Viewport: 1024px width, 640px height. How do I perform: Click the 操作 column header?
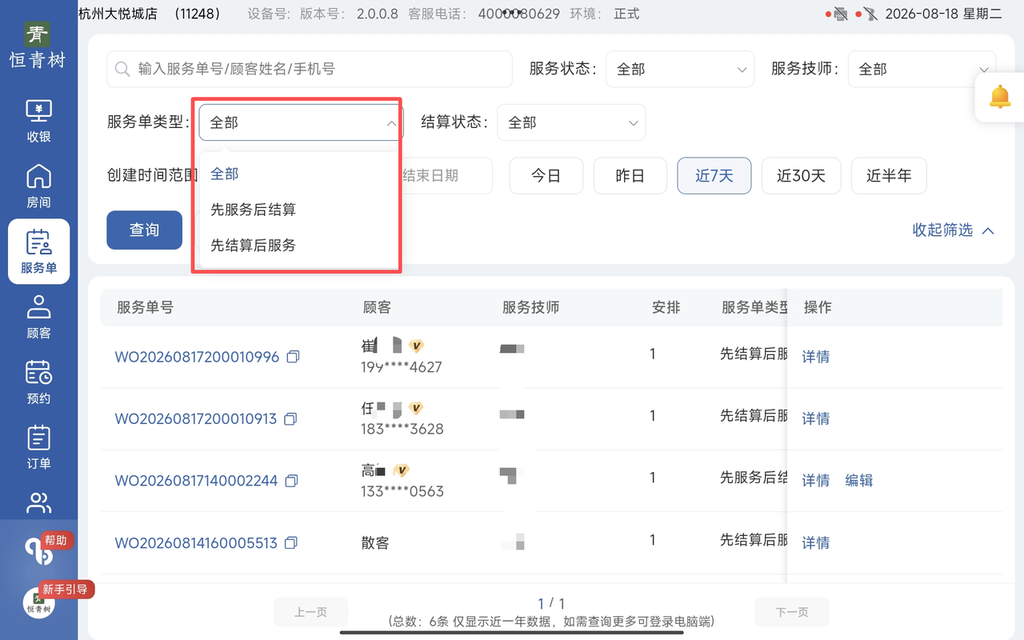tap(818, 307)
